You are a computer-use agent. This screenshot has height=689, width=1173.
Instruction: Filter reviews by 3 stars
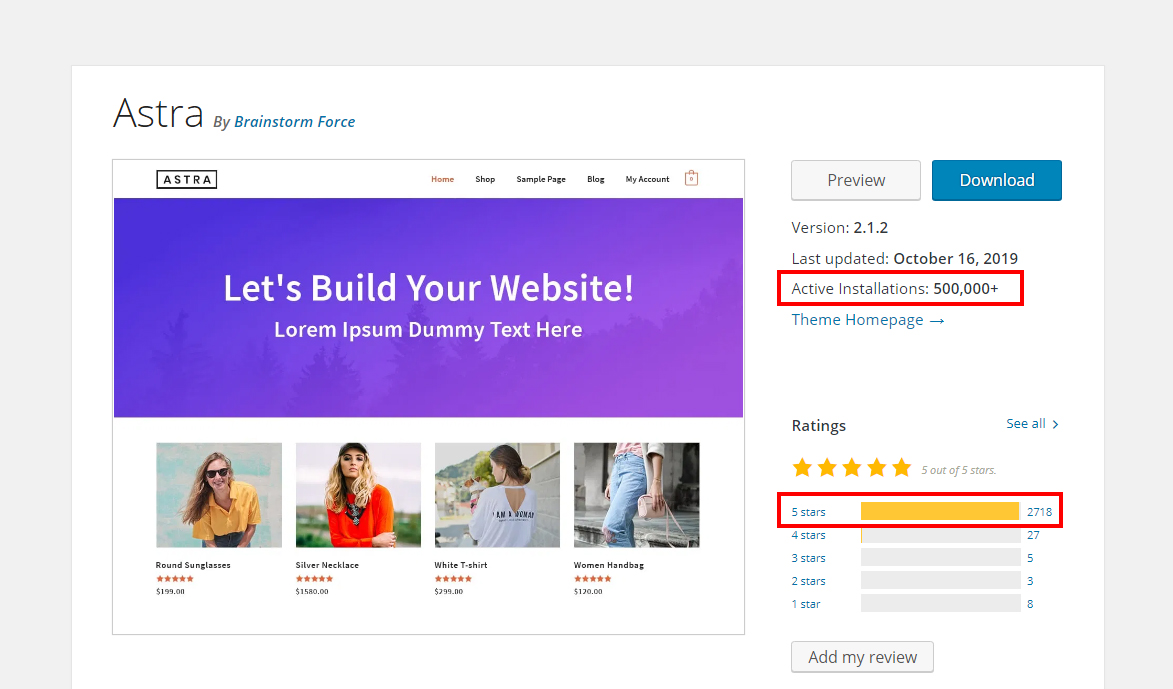click(809, 559)
